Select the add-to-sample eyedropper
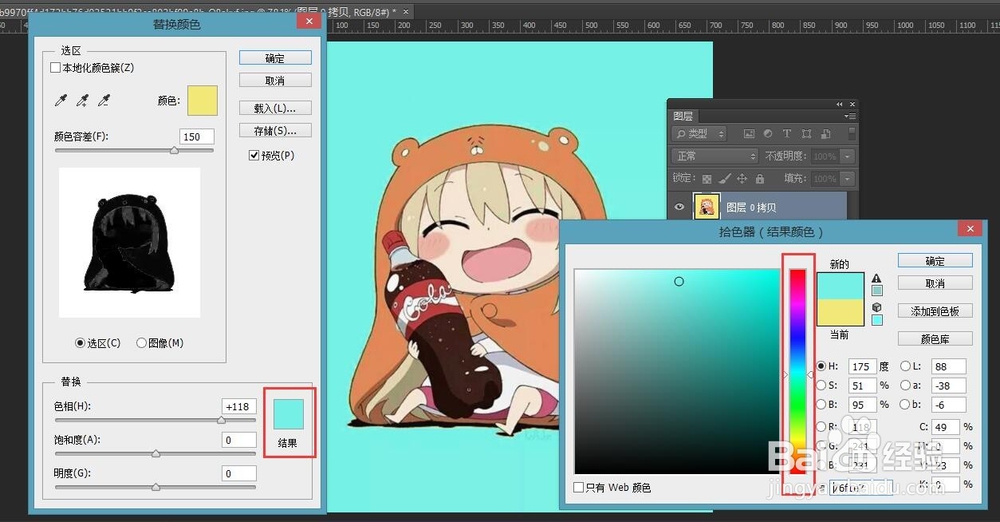 (82, 100)
